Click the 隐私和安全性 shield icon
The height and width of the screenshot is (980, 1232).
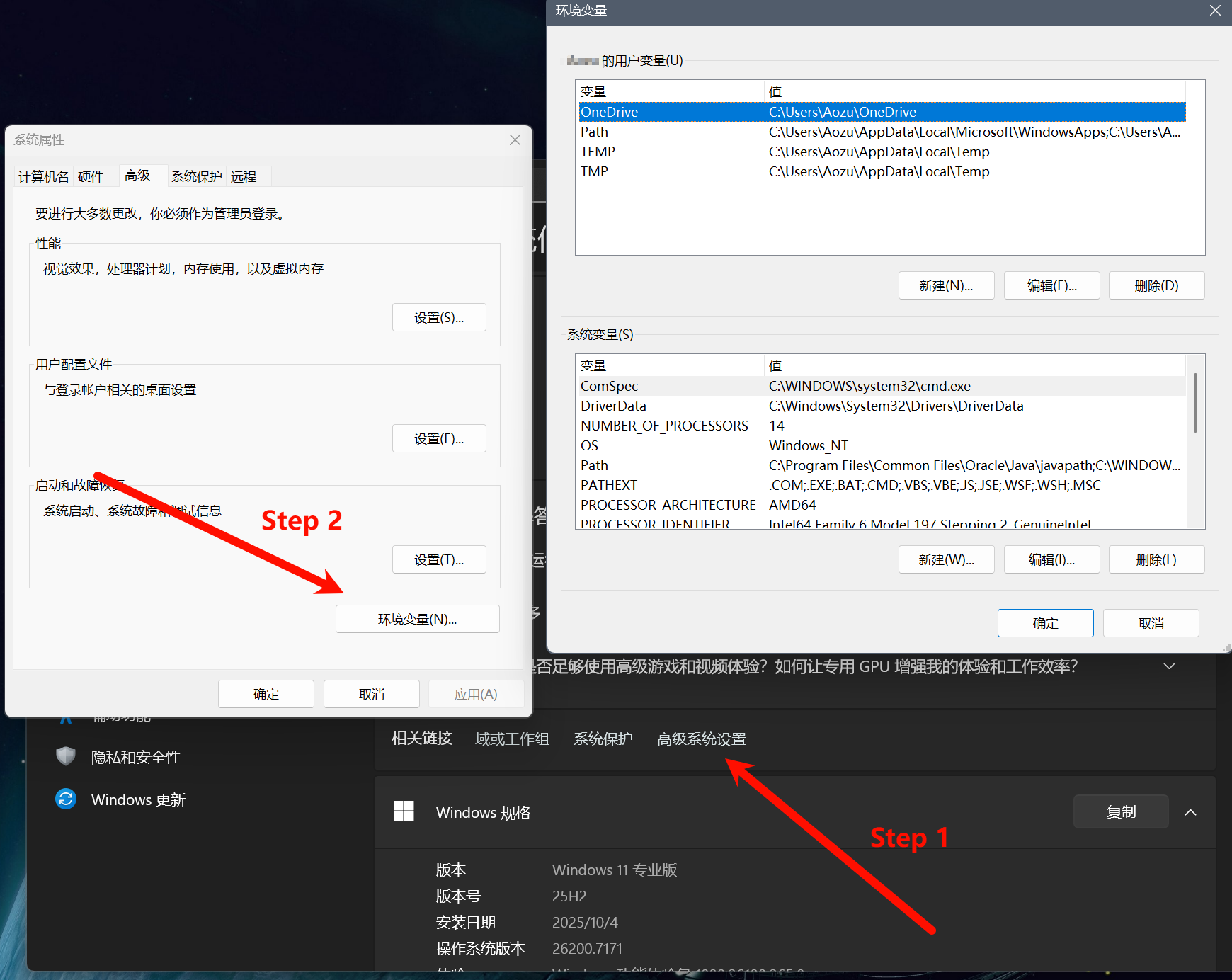pos(66,756)
